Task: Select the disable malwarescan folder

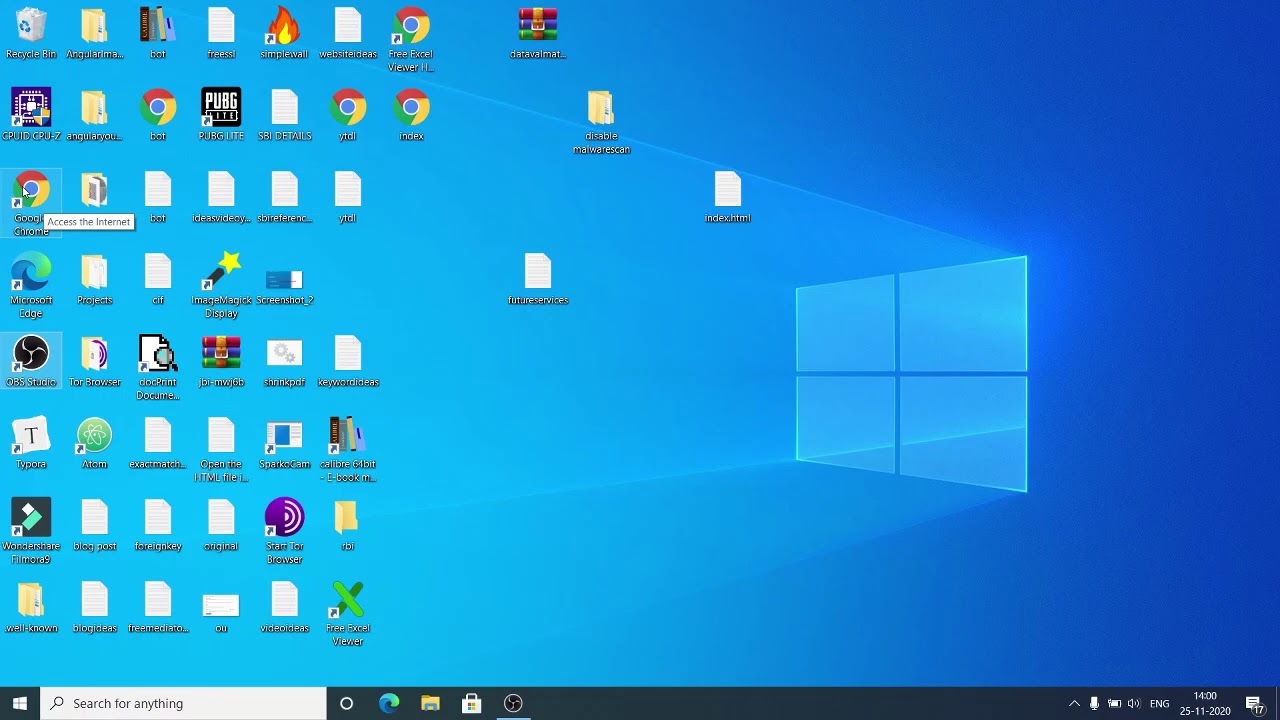Action: (x=601, y=110)
